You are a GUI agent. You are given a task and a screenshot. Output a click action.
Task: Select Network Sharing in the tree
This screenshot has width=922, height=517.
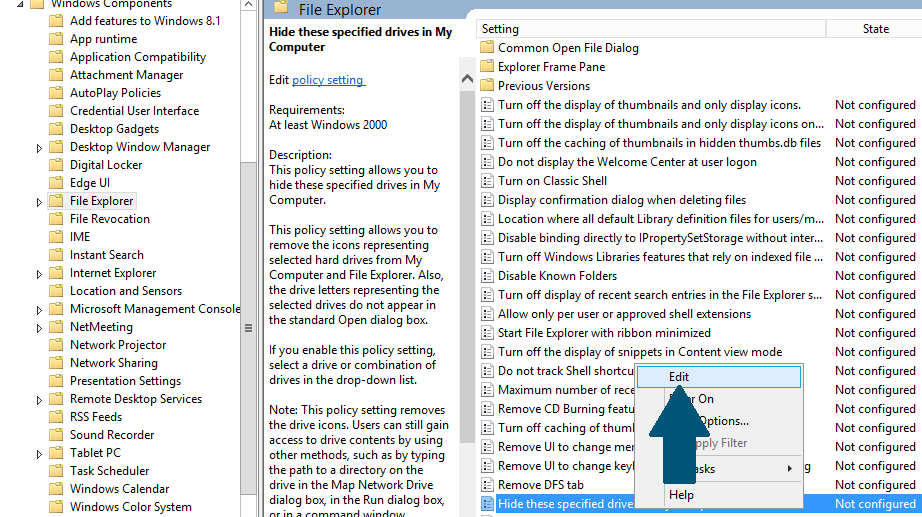(x=114, y=363)
